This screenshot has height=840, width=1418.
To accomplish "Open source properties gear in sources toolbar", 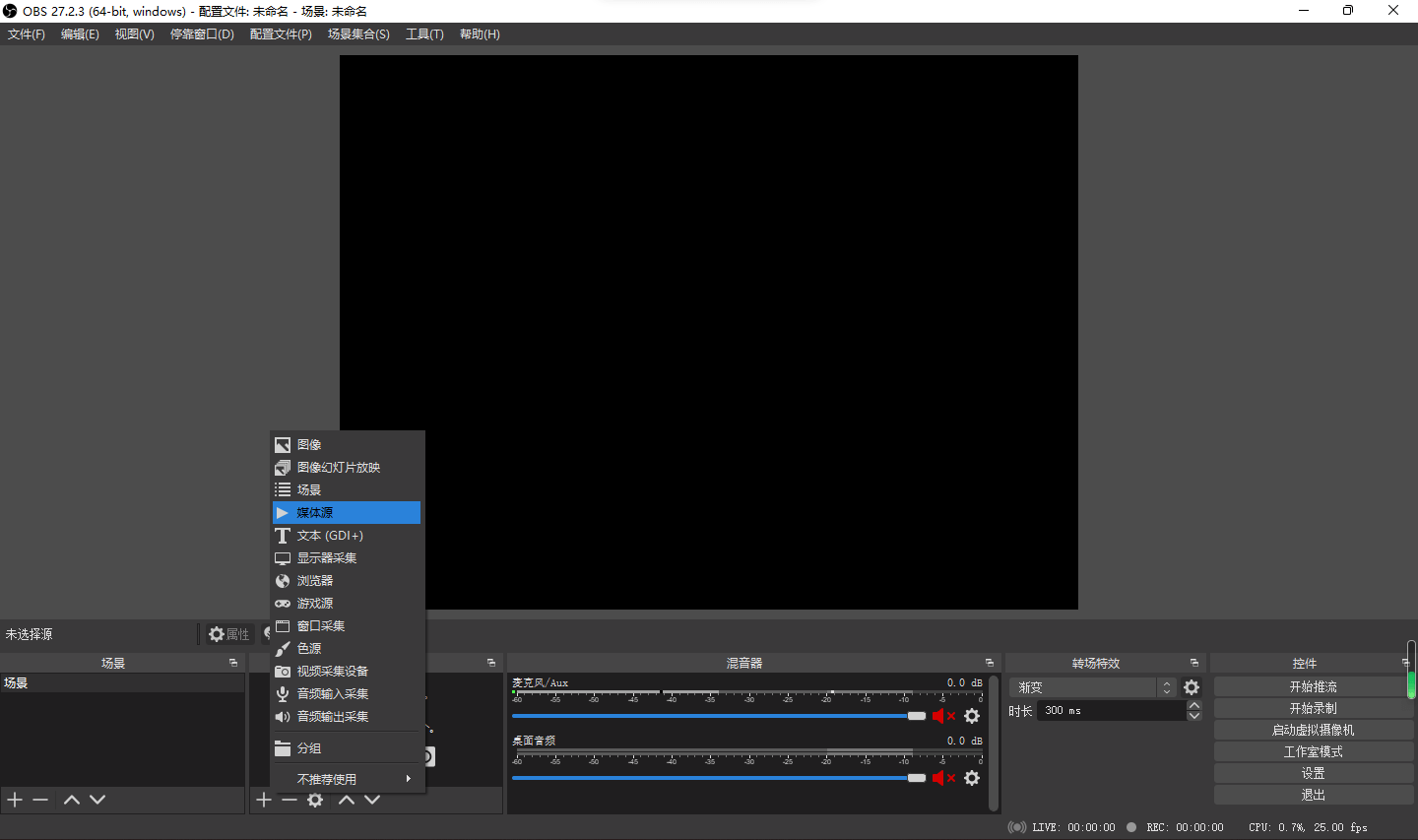I will (x=315, y=800).
